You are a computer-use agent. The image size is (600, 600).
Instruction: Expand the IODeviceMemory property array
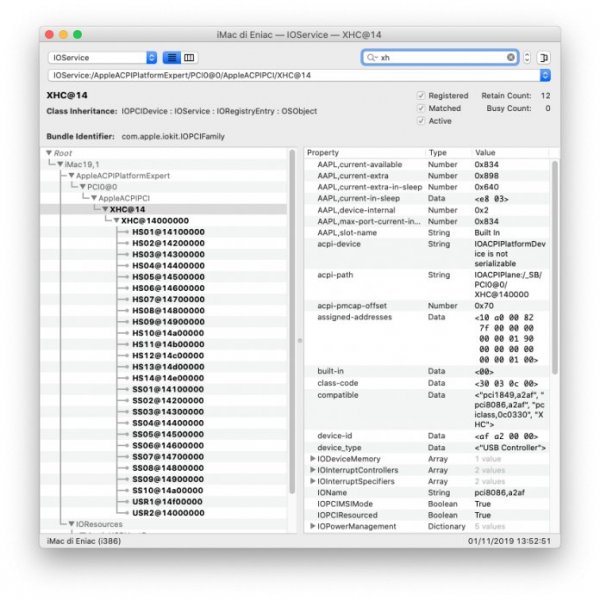tap(314, 458)
